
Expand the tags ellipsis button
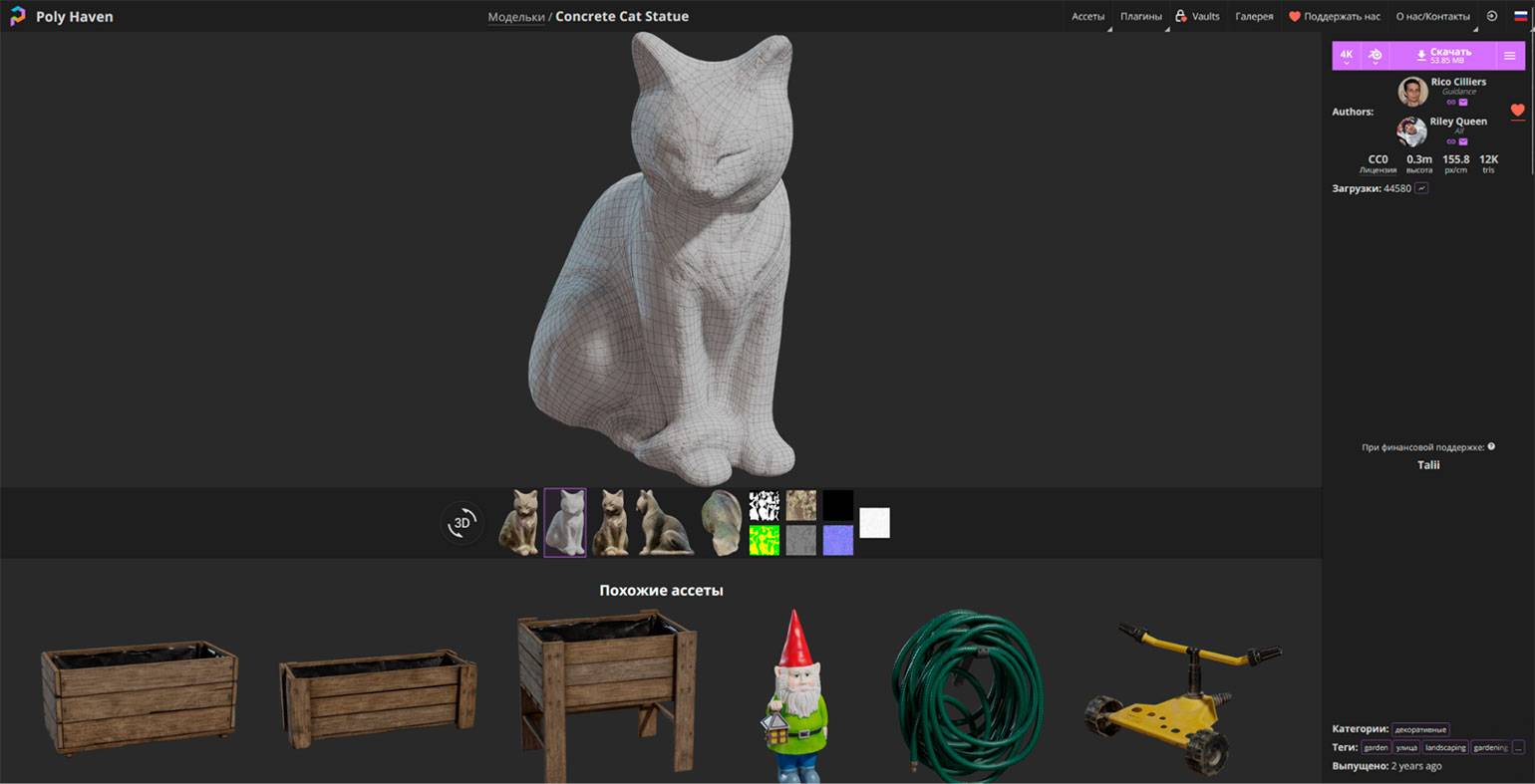[1518, 747]
